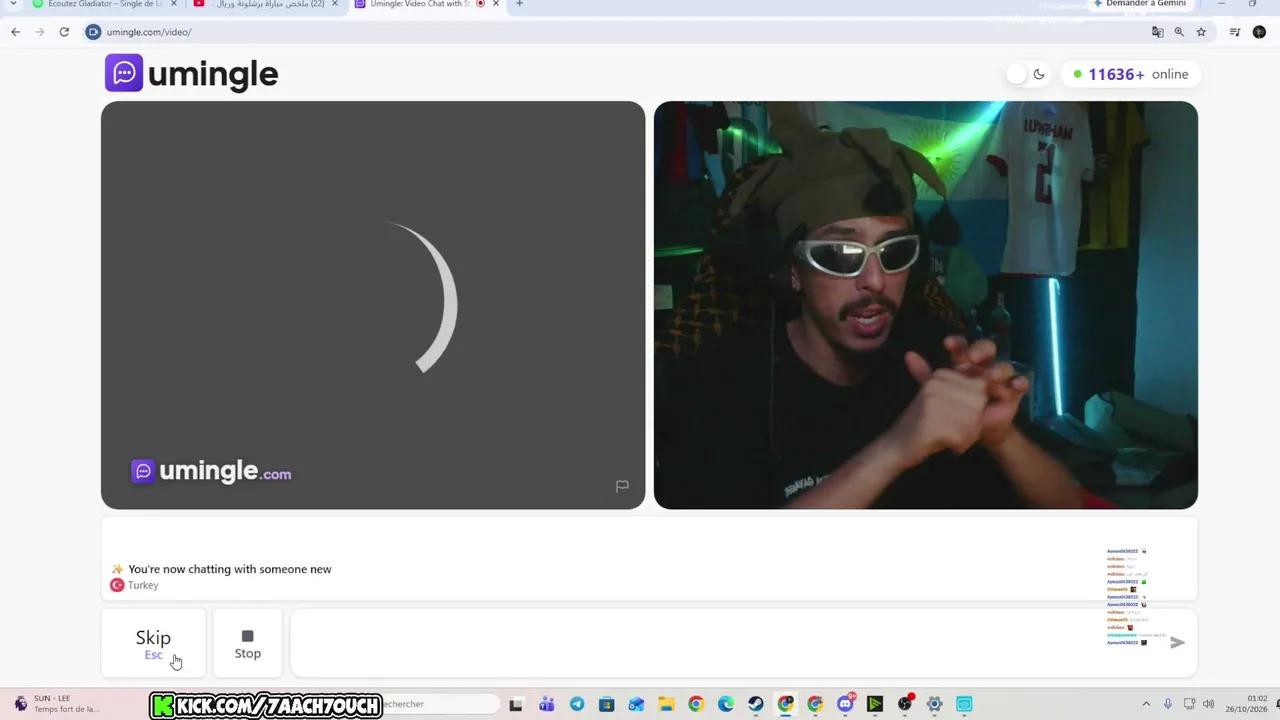Image resolution: width=1280 pixels, height=720 pixels.
Task: Open the browser profile avatar
Action: pos(1259,32)
